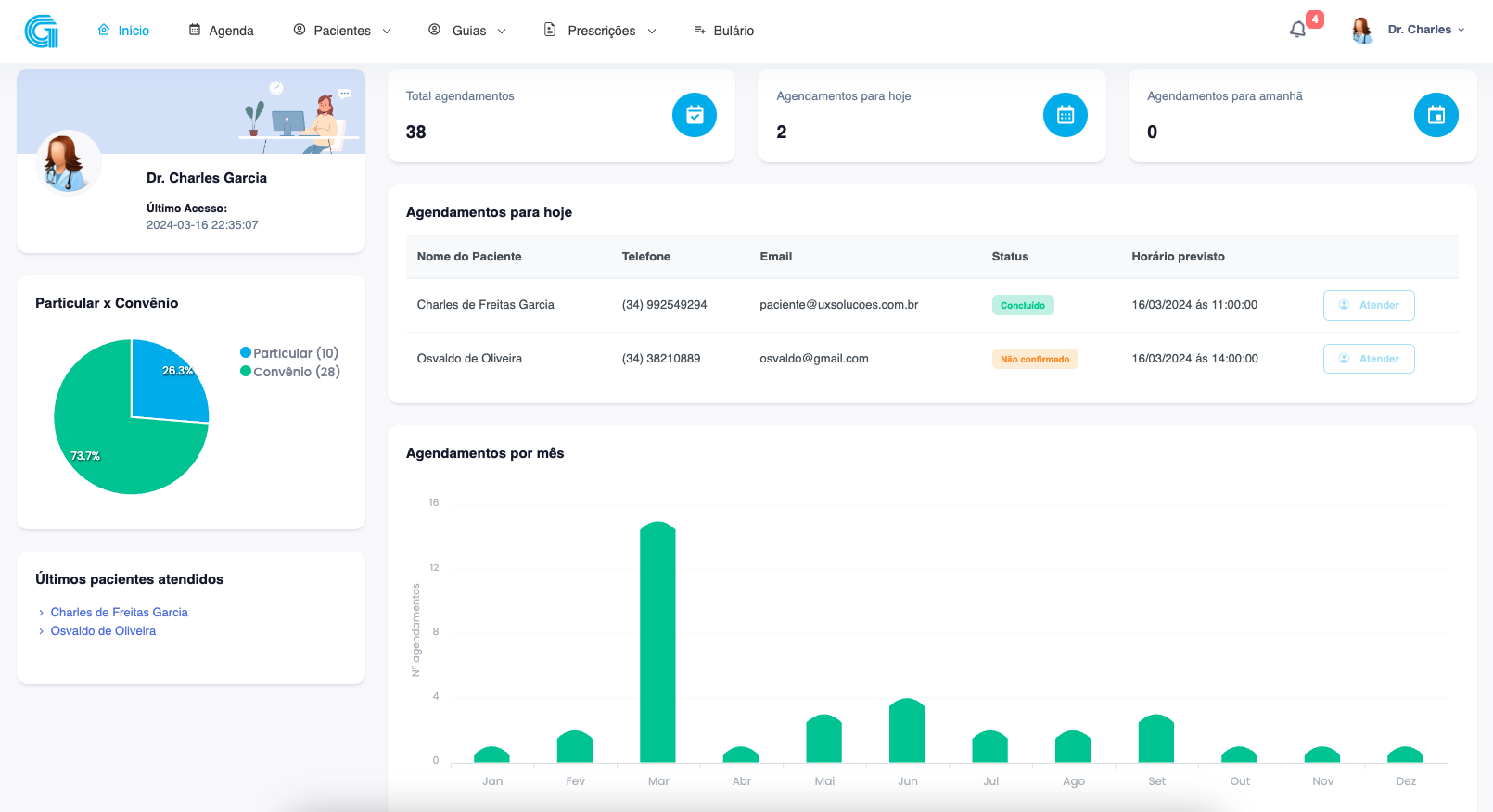Viewport: 1493px width, 812px height.
Task: Click the Status column header
Action: (1010, 257)
